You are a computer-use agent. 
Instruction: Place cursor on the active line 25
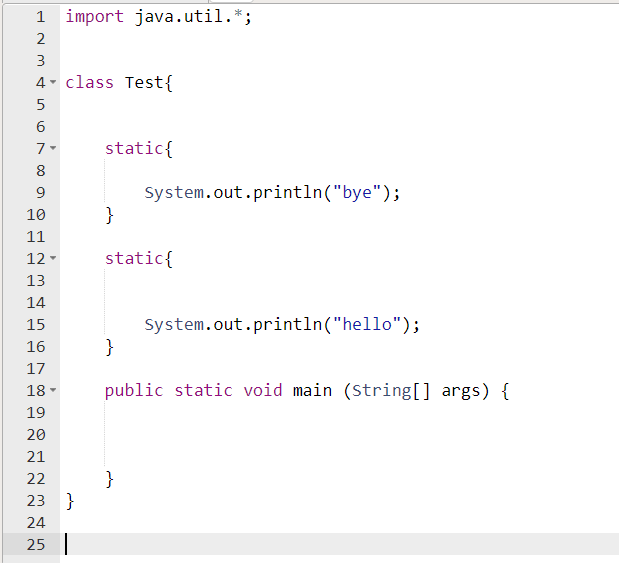pos(340,544)
